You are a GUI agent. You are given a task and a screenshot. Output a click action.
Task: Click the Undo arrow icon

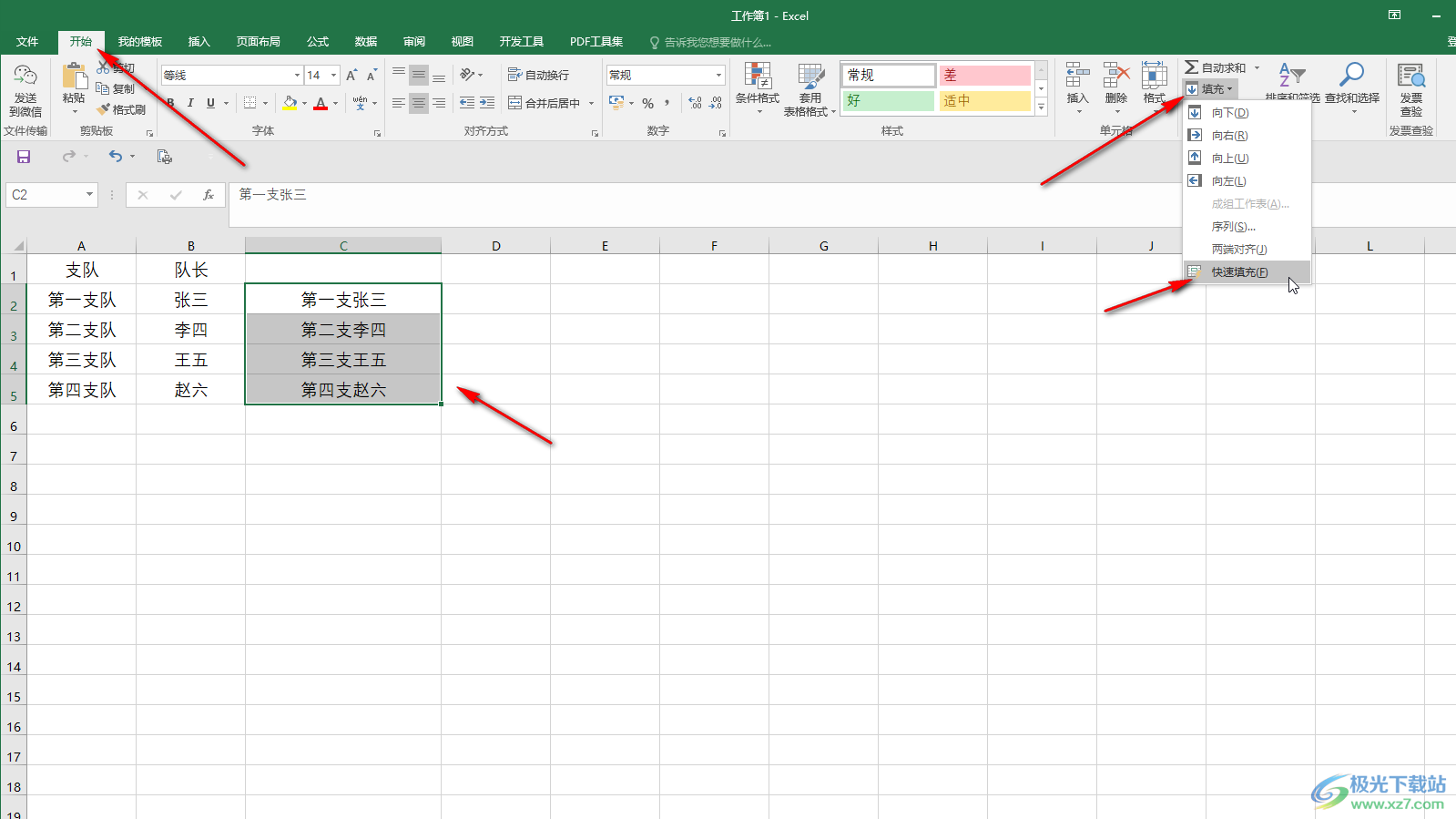(116, 157)
